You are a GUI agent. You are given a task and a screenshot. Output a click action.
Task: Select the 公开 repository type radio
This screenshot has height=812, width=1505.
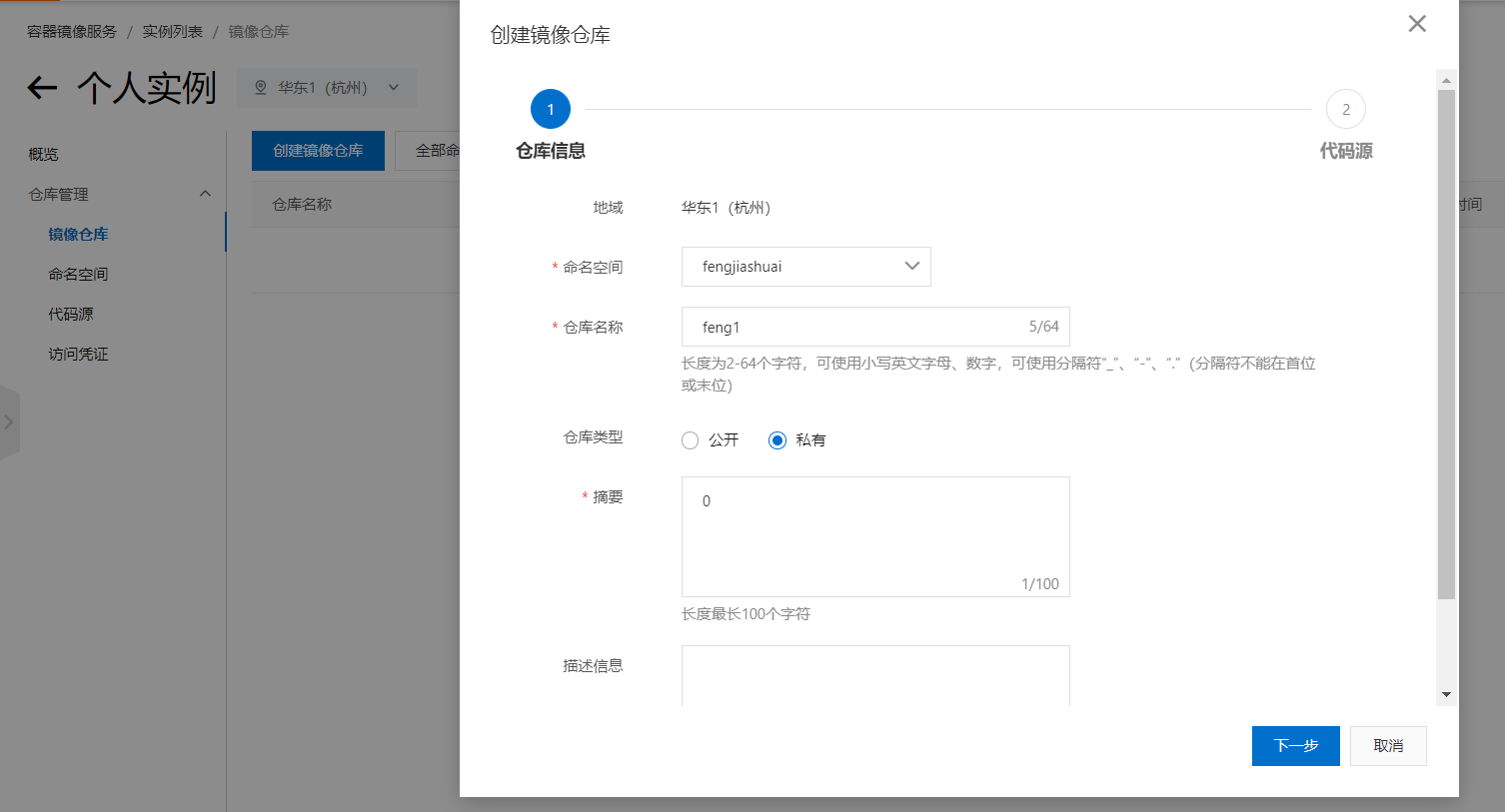(x=690, y=440)
